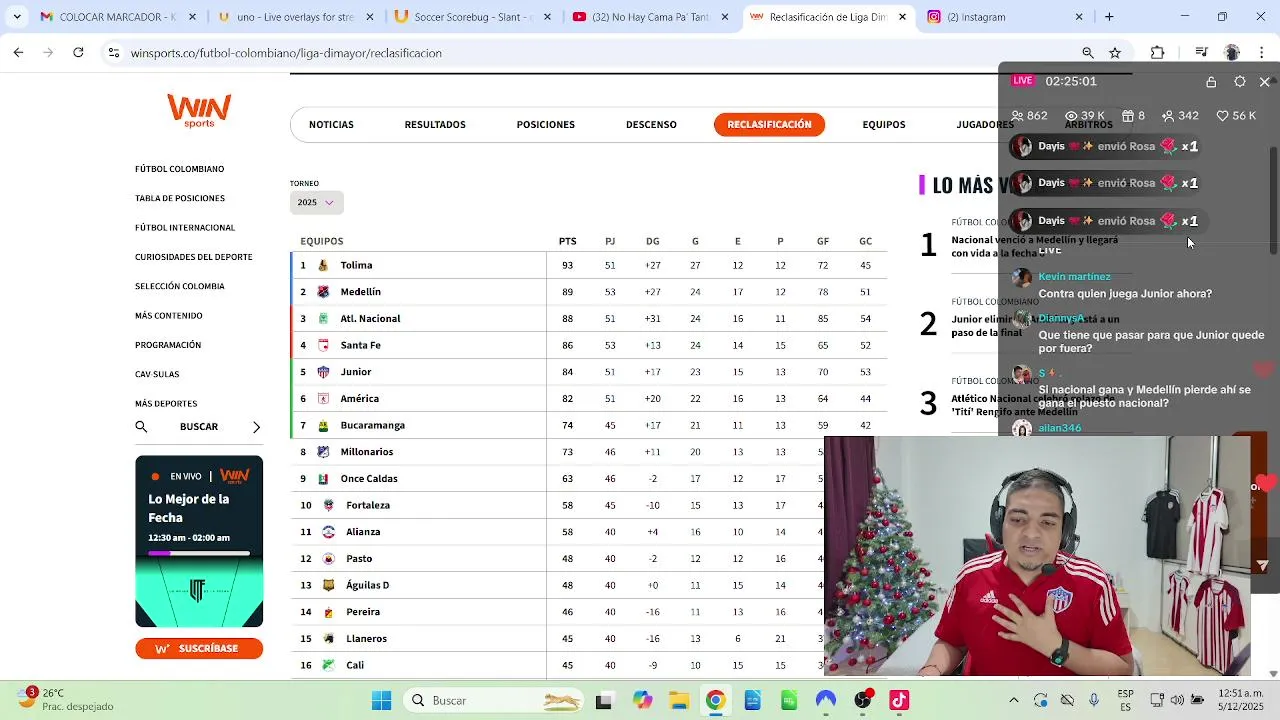Open FÚTBOL INTERNACIONAL sidebar link
Screen dimensions: 1280x720
point(185,228)
